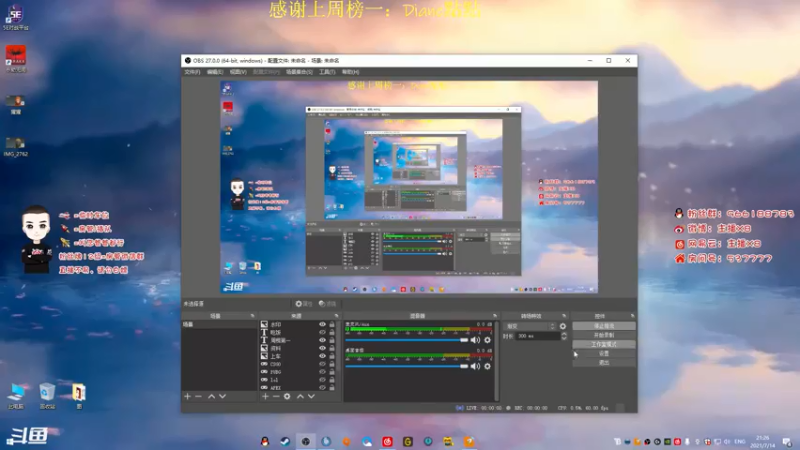The height and width of the screenshot is (450, 800).
Task: Open source properties via the gear icon
Action: pos(287,396)
